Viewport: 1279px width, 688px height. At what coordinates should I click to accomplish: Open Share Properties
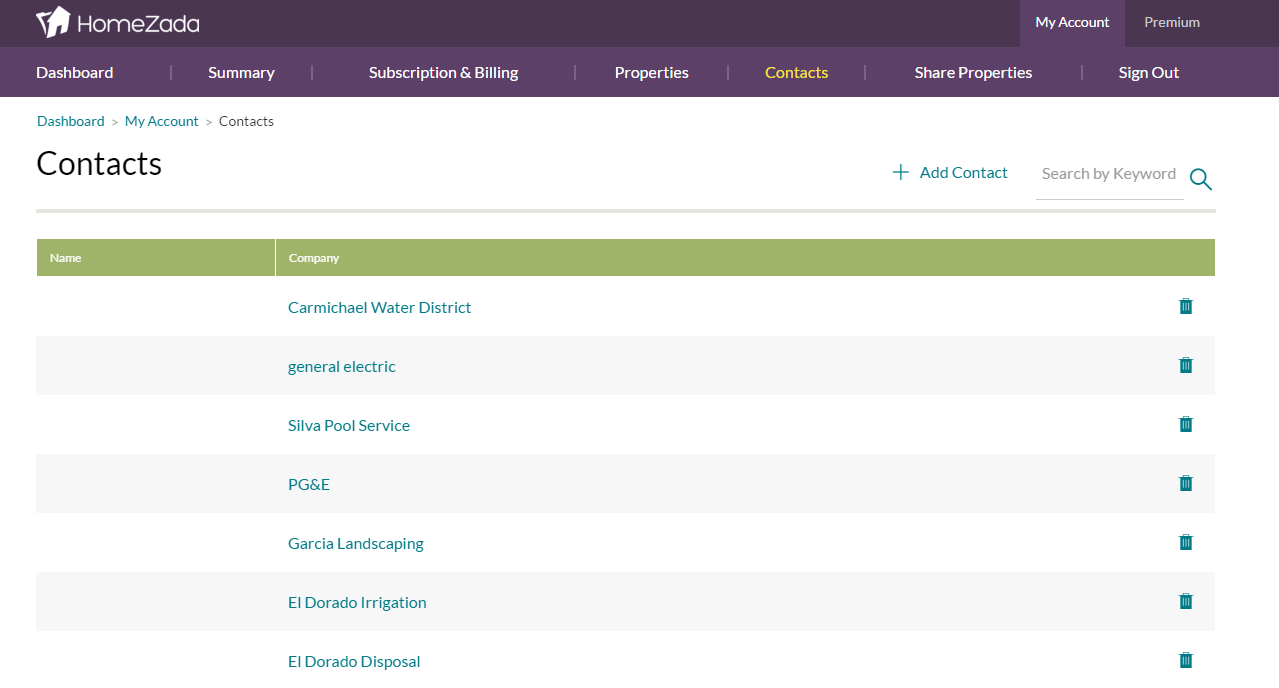point(973,72)
